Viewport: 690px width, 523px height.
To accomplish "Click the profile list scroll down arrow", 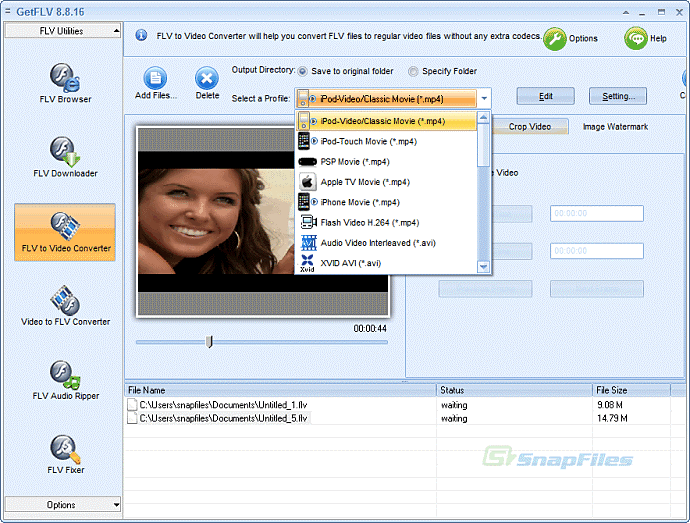I will pos(484,267).
